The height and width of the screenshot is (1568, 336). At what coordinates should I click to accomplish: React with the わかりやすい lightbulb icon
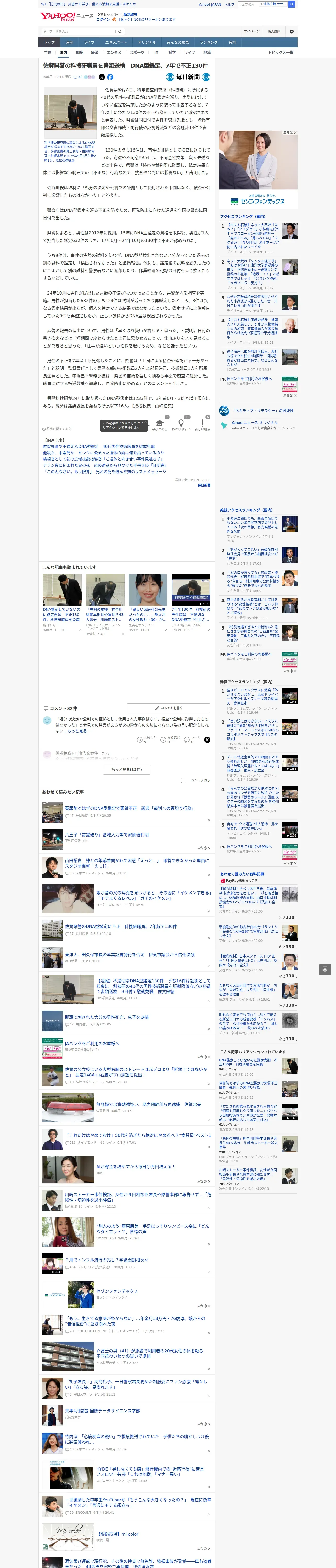point(181,424)
